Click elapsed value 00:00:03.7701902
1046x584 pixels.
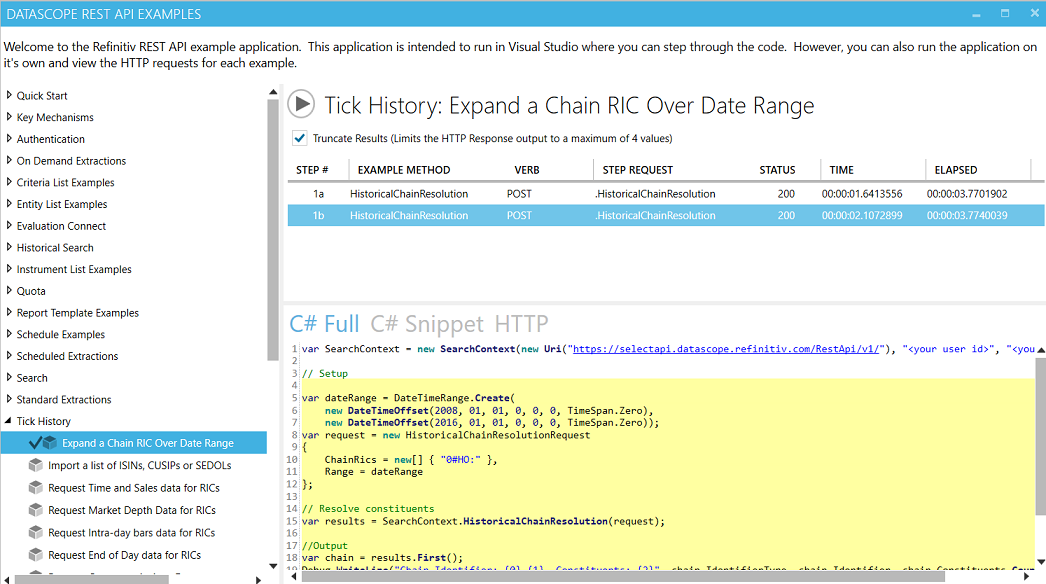pyautogui.click(x=967, y=194)
